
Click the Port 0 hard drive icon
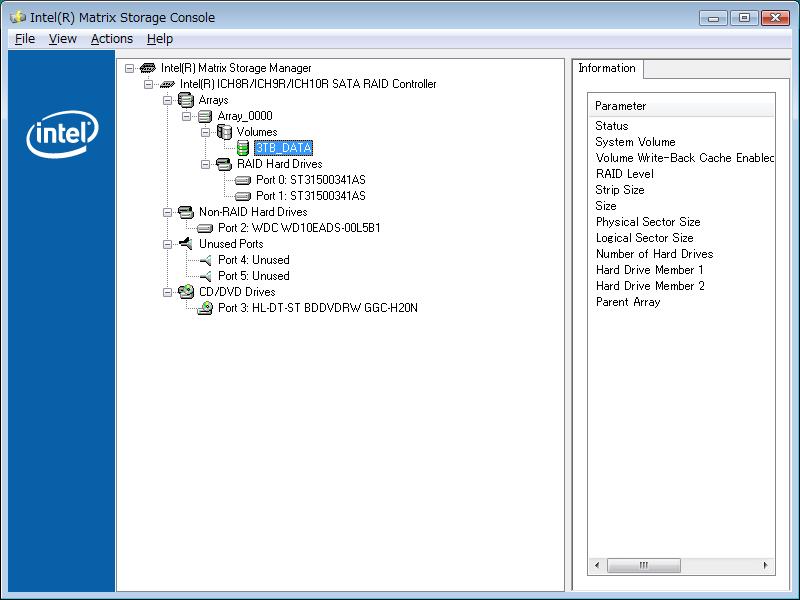pos(243,180)
